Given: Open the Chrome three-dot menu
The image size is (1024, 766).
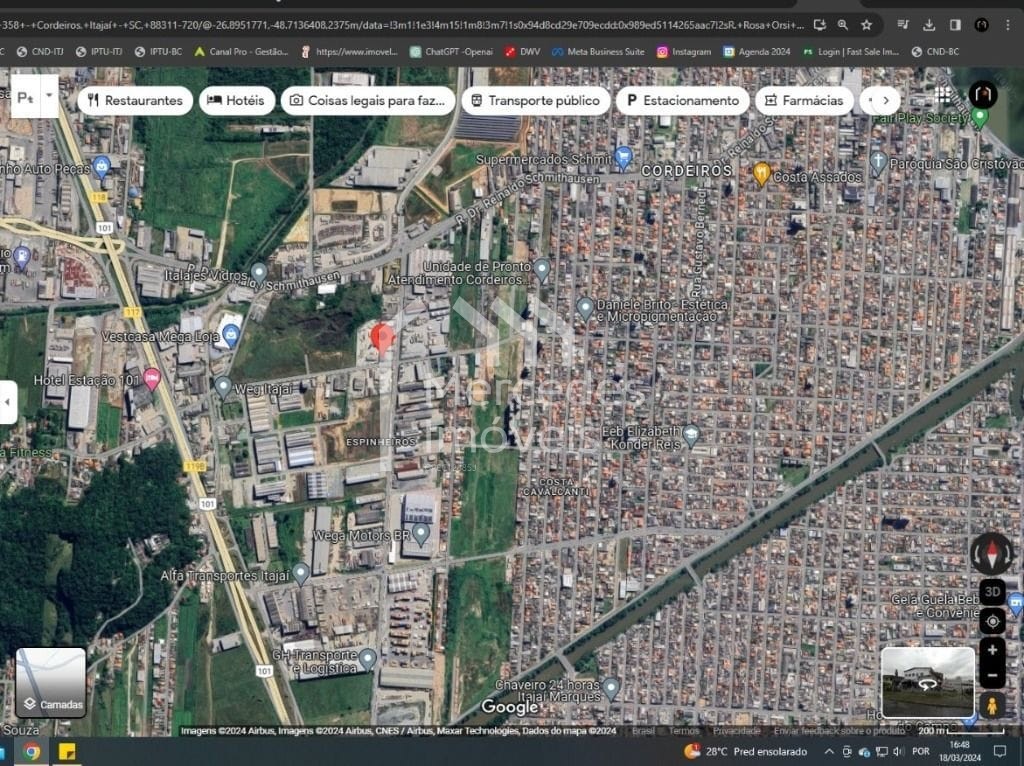Looking at the screenshot, I should (x=1008, y=25).
